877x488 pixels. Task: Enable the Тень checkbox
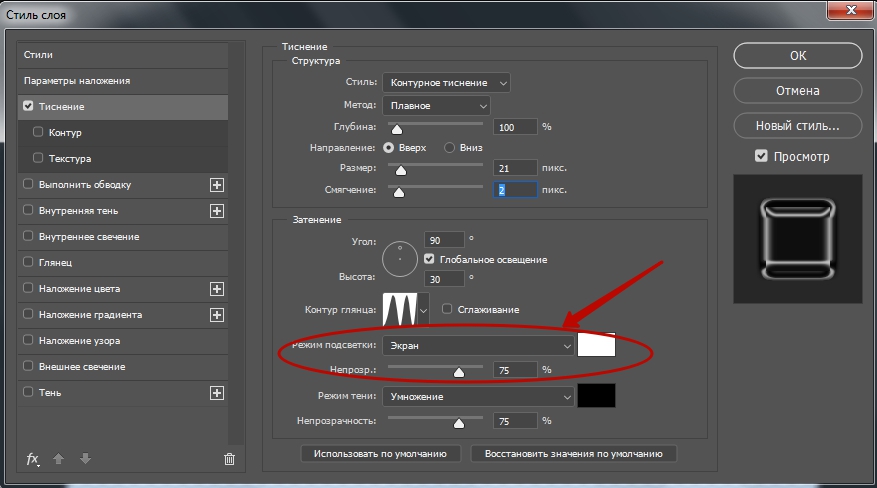(28, 392)
